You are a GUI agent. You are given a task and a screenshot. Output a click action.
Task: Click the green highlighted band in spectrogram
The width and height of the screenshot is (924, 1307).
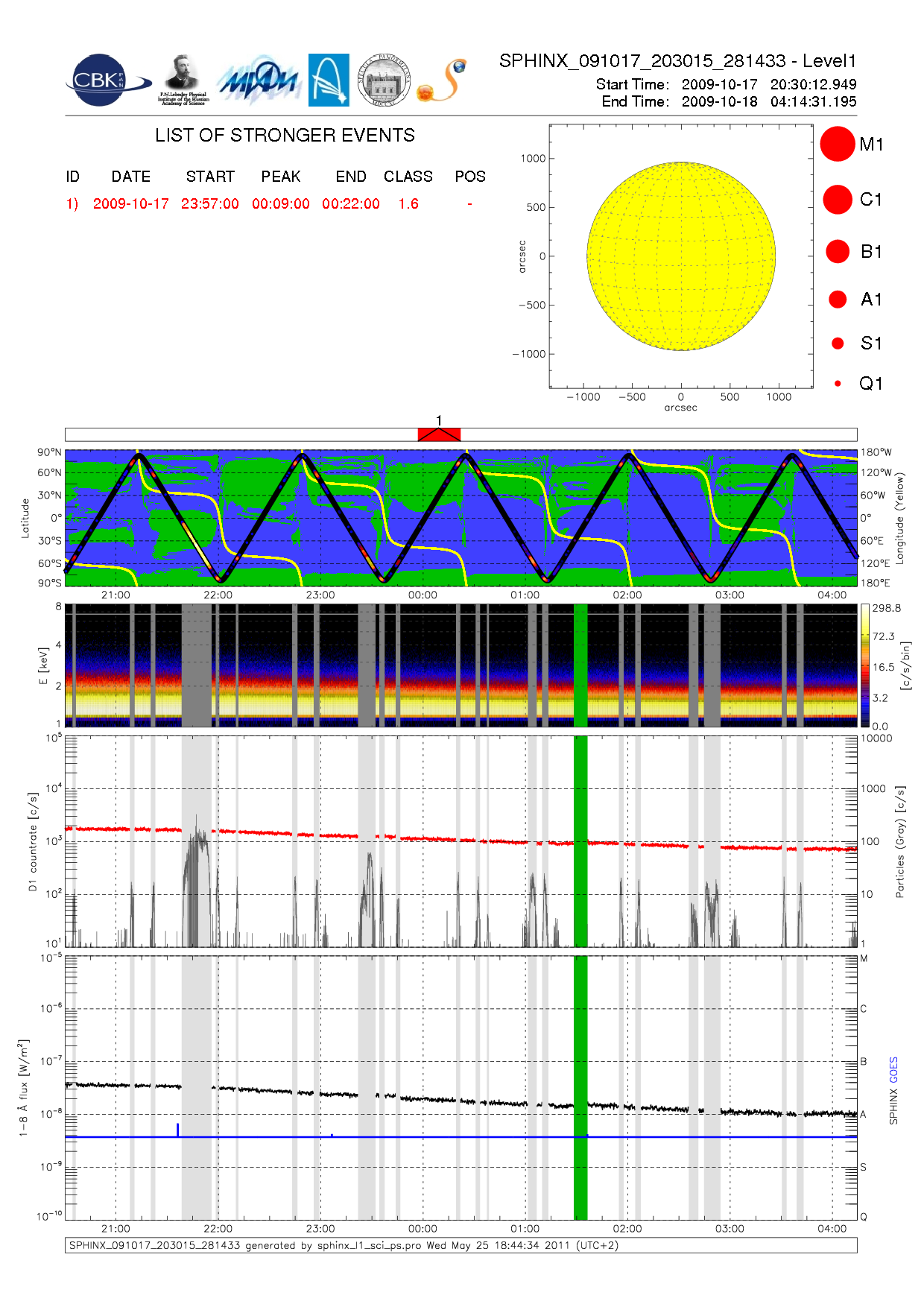point(580,665)
